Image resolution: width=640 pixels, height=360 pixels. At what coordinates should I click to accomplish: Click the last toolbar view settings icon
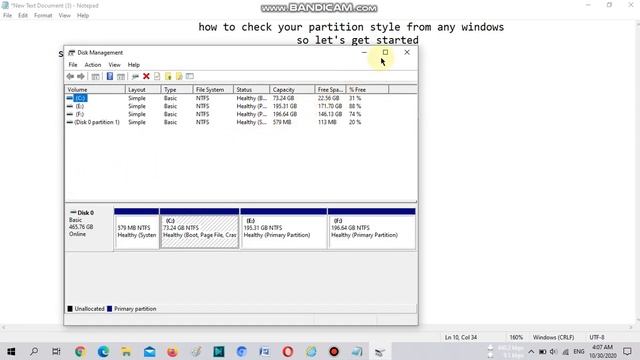coord(190,76)
